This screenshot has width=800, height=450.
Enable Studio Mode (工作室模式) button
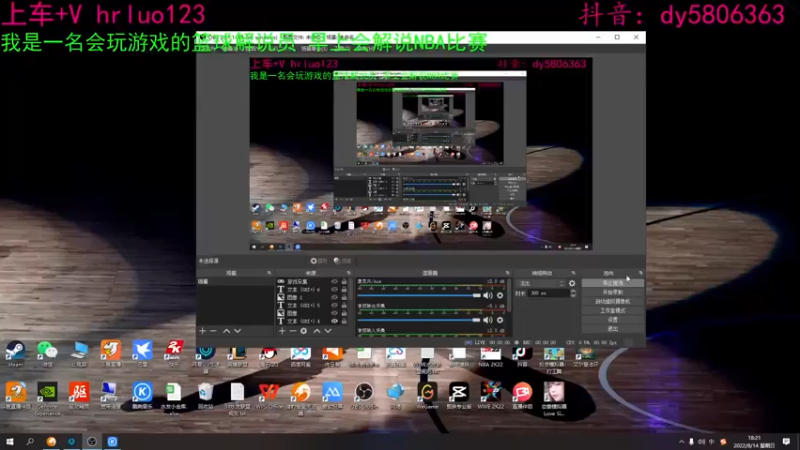tap(613, 311)
